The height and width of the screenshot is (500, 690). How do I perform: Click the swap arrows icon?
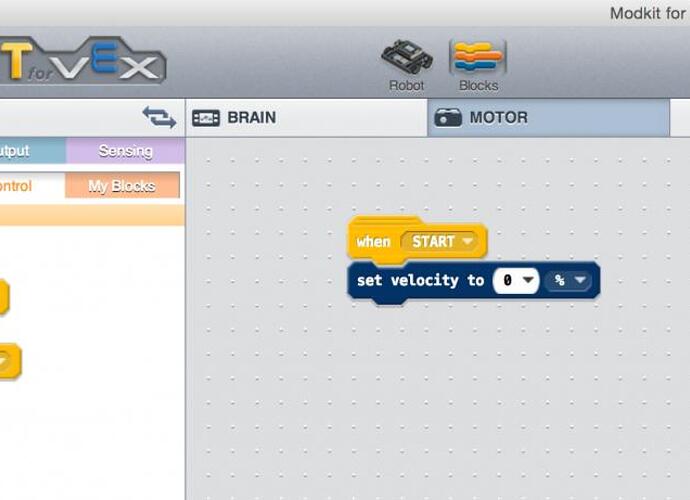click(159, 117)
